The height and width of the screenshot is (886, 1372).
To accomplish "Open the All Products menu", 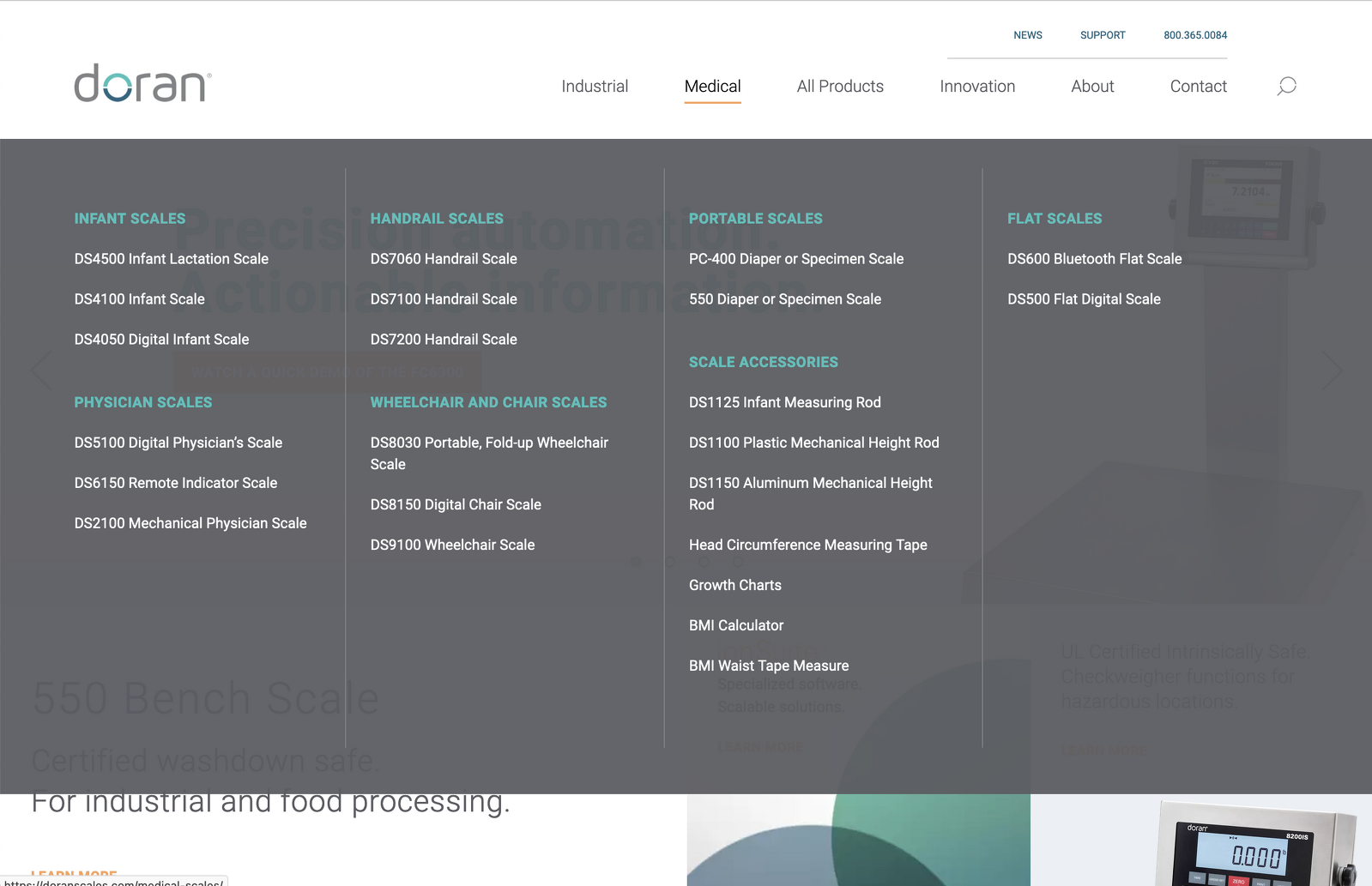I will point(840,86).
